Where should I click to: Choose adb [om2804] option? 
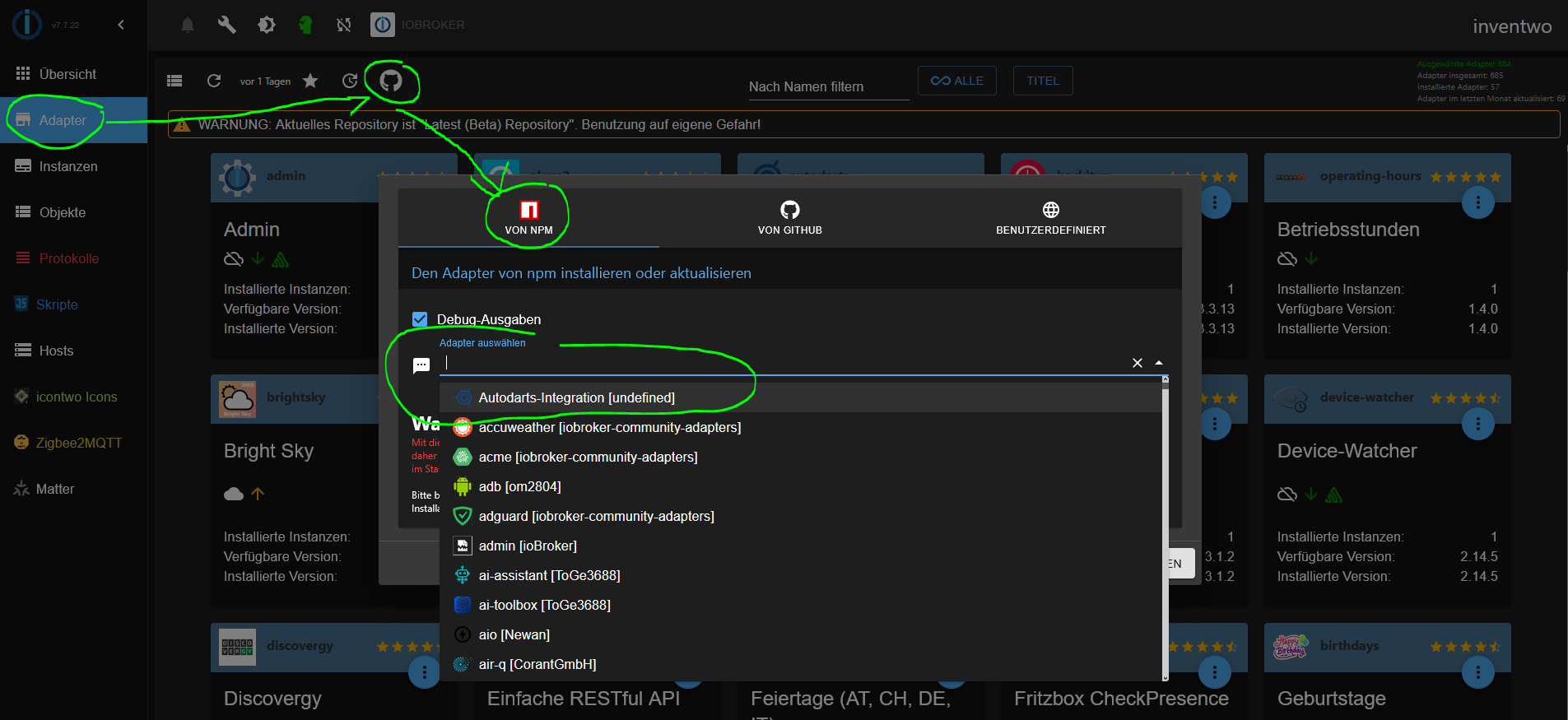click(800, 486)
